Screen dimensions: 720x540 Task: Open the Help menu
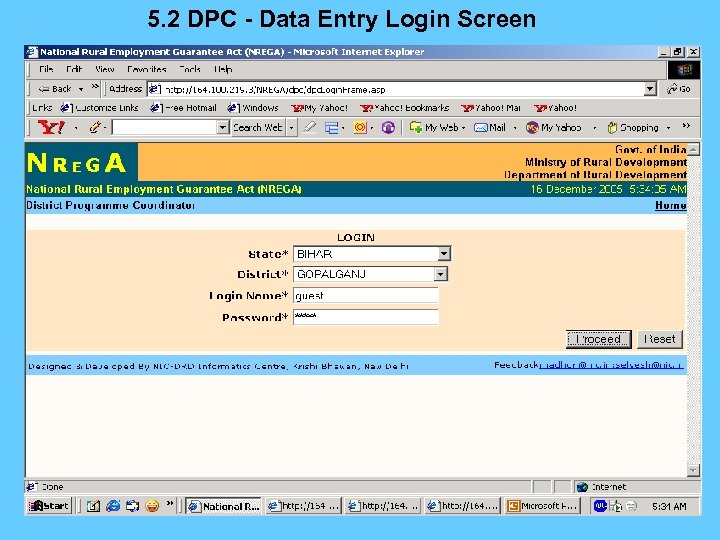click(x=223, y=69)
